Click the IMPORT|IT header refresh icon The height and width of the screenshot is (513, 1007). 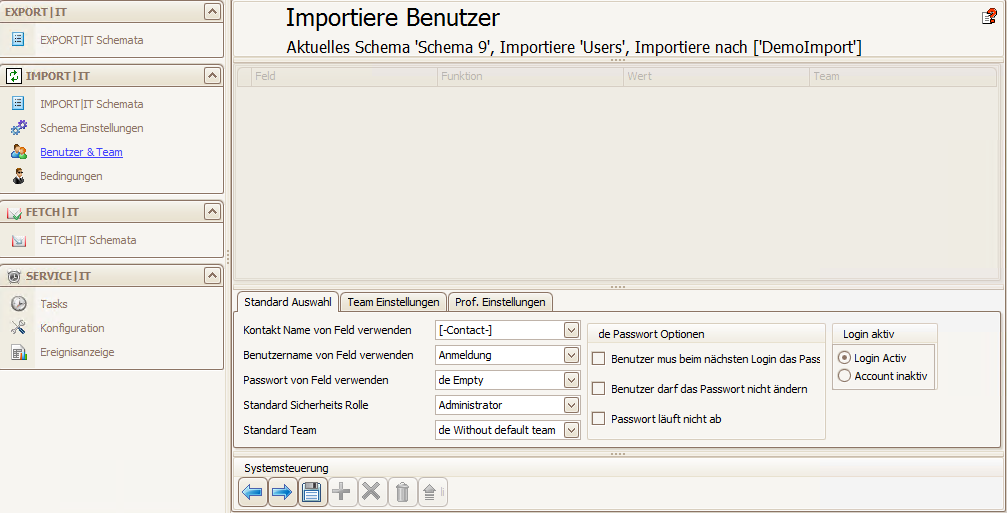[x=13, y=76]
